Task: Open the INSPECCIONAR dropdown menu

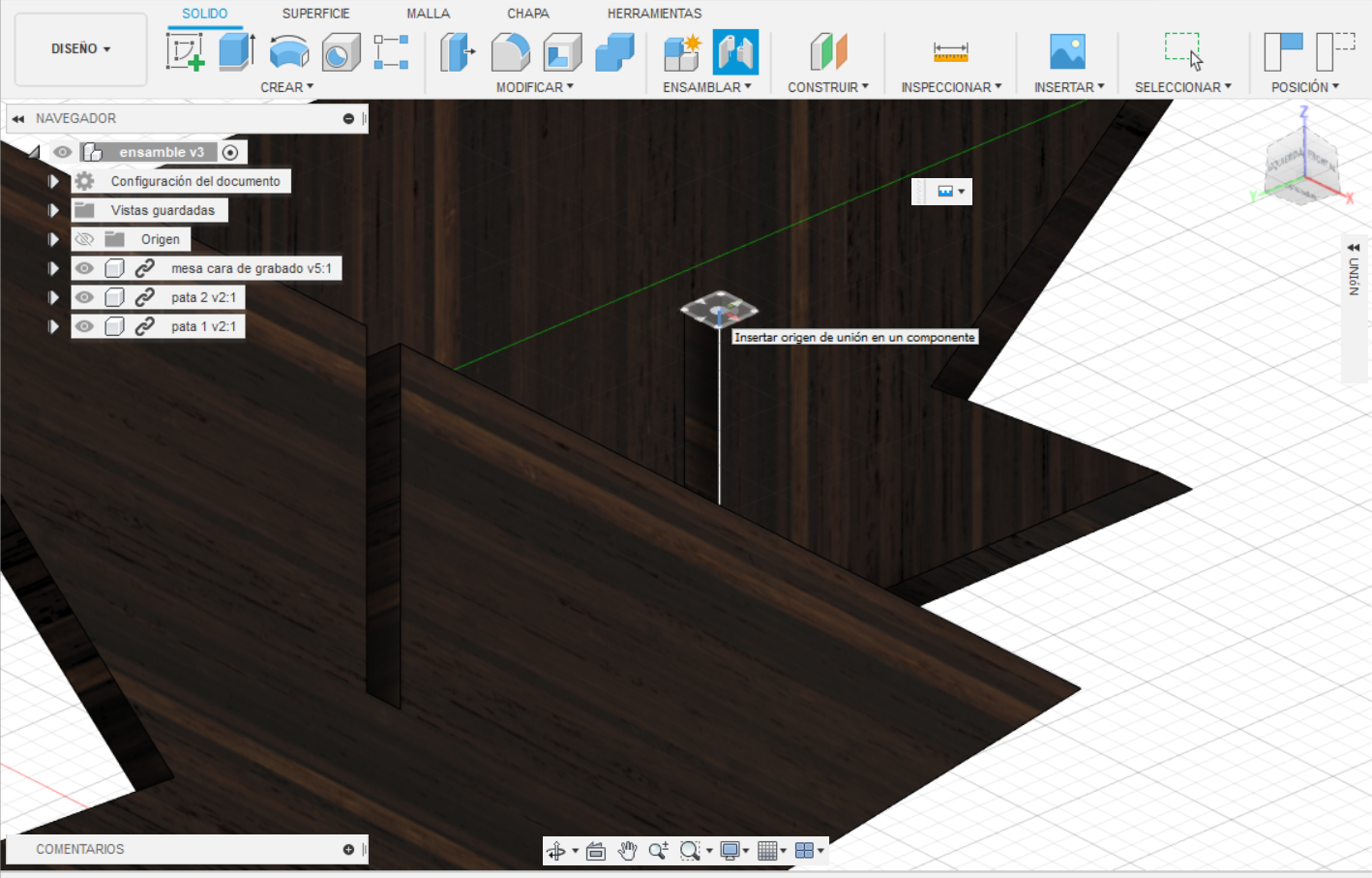Action: click(951, 87)
